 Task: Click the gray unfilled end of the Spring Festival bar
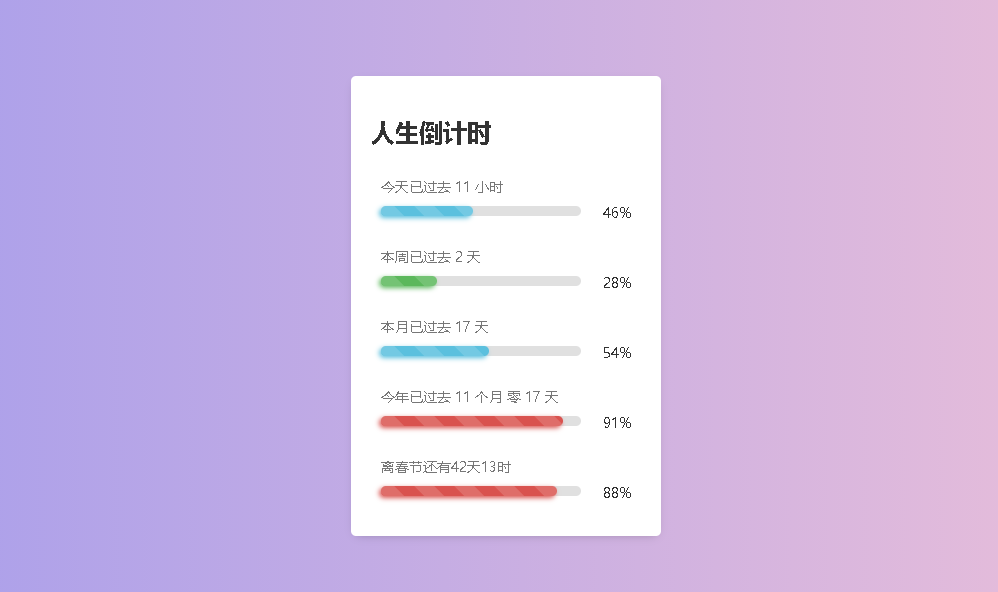(x=569, y=491)
